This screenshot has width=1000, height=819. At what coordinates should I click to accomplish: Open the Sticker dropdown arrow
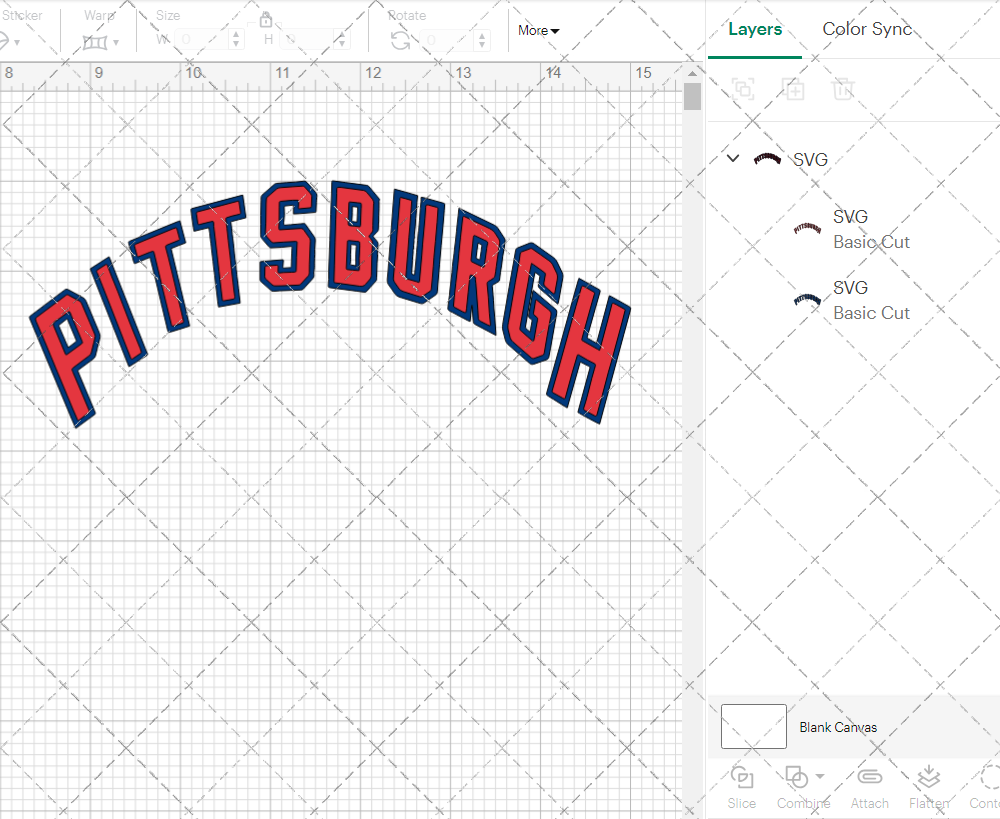tap(17, 43)
